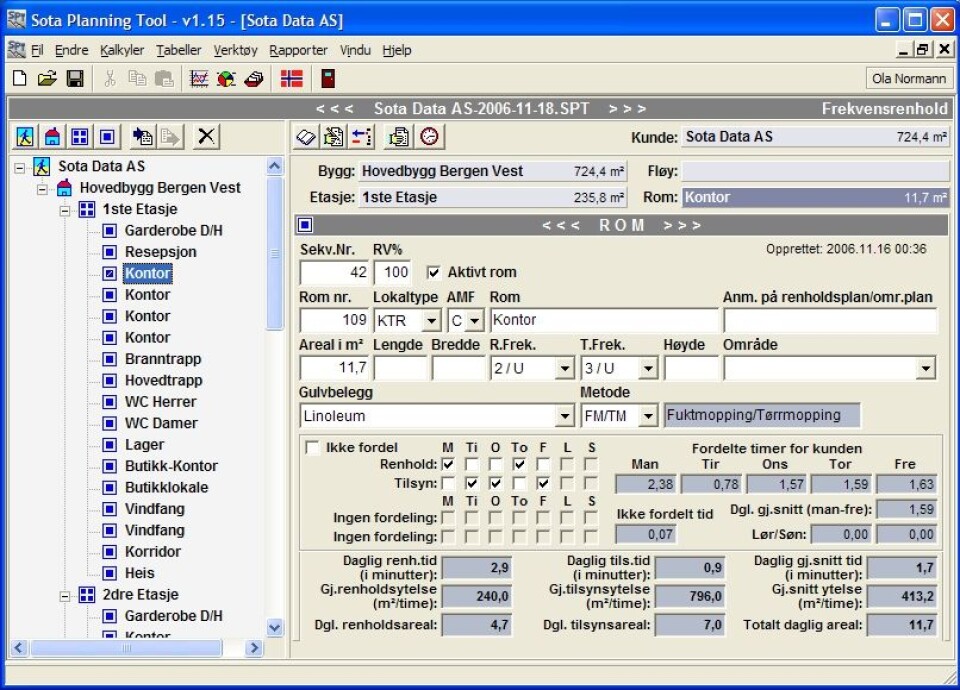Open a file via folder icon
Viewport: 960px width, 690px height.
(x=47, y=78)
